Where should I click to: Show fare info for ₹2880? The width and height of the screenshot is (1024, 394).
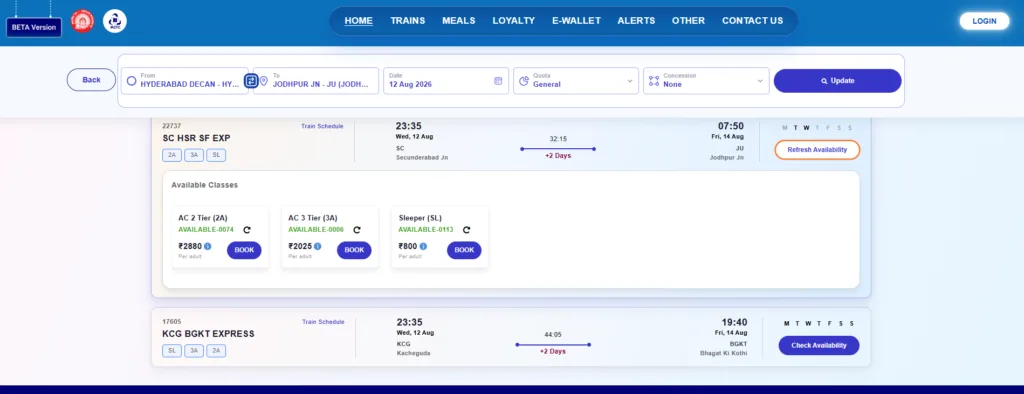[x=208, y=246]
